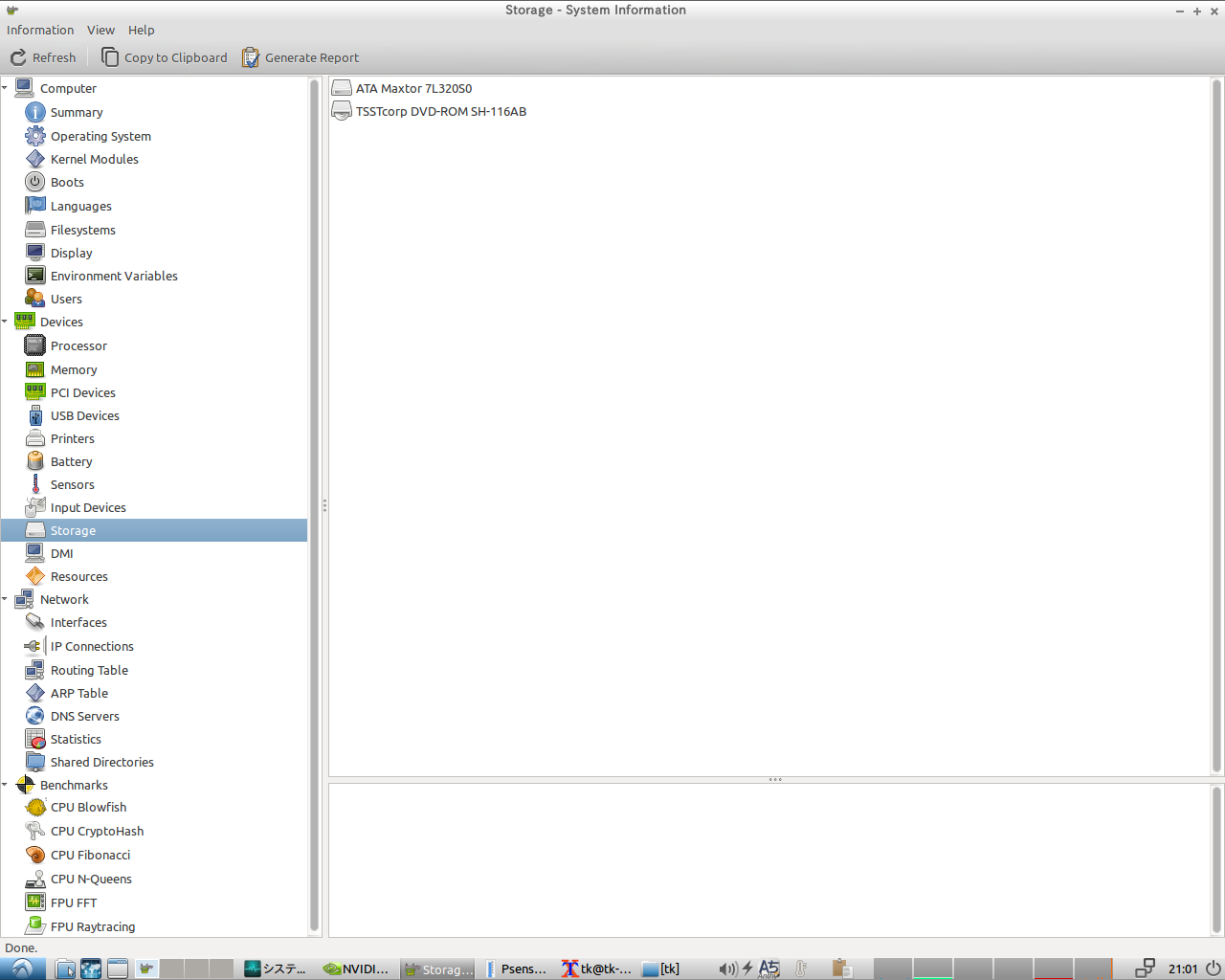This screenshot has height=980, width=1225.
Task: Switch to NVIDIA taskbar window button
Action: pos(357,969)
